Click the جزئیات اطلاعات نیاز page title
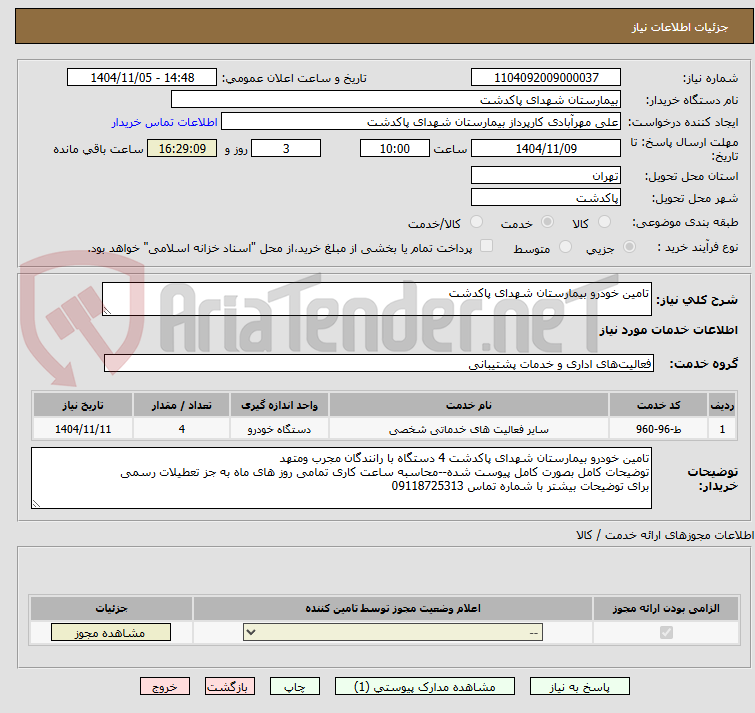 pos(680,27)
